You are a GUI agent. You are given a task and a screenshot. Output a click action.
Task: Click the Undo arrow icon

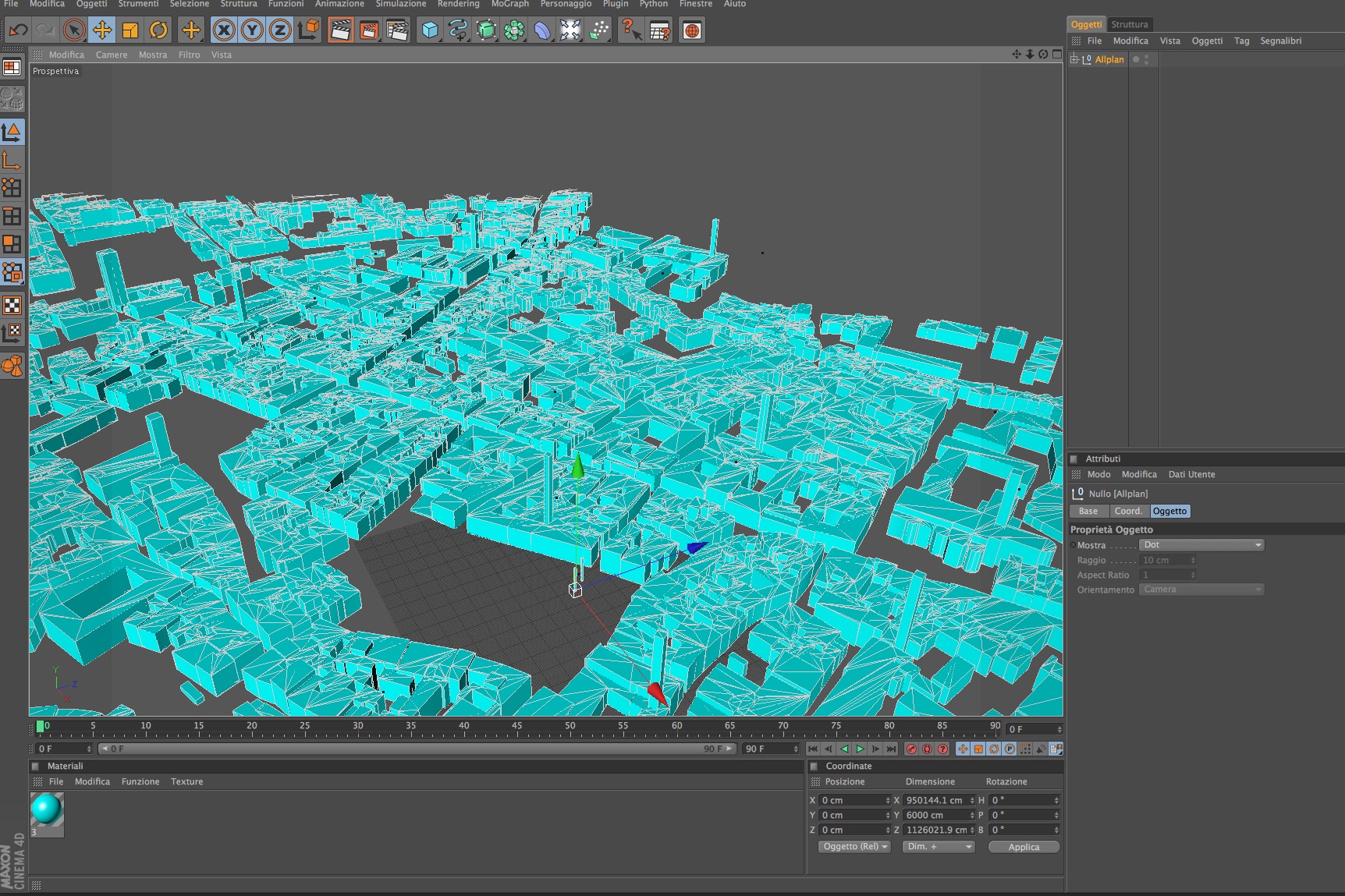click(18, 30)
